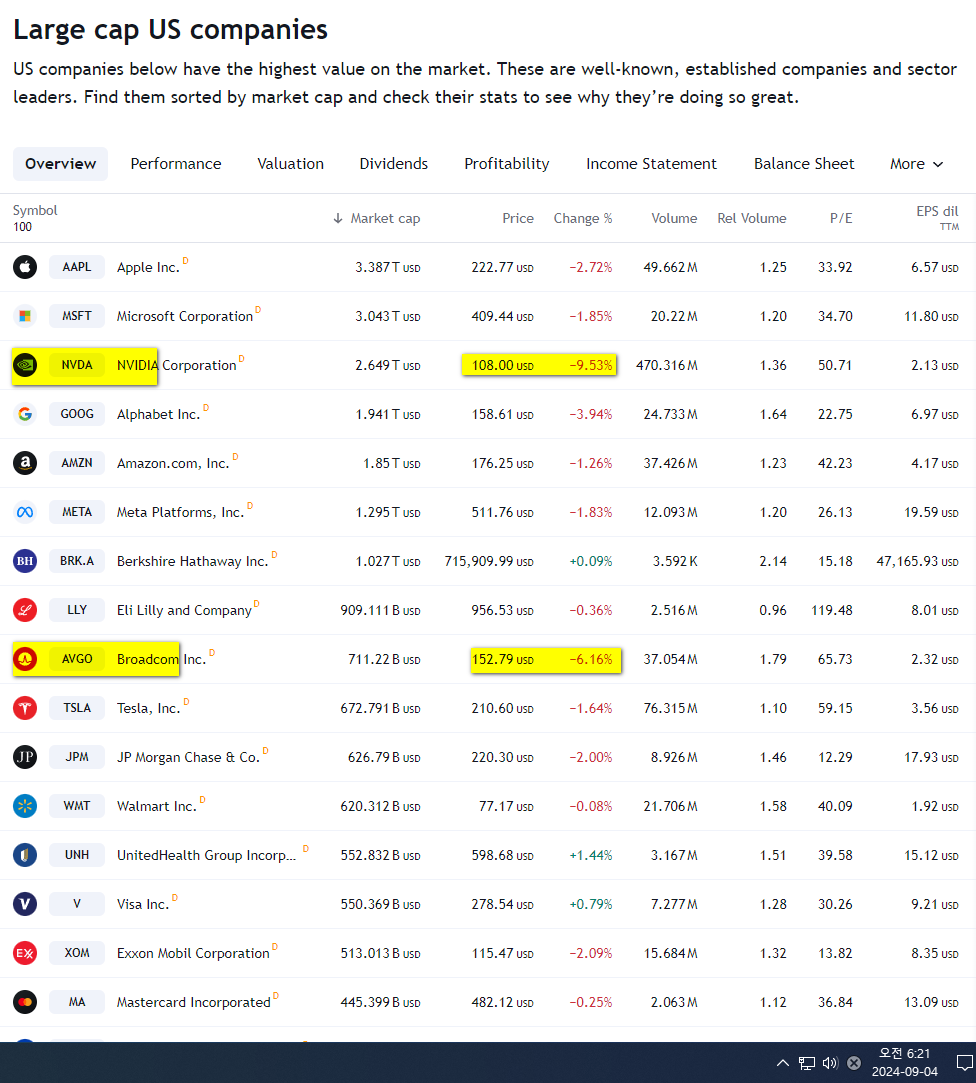Image resolution: width=976 pixels, height=1083 pixels.
Task: Open the Income Statement tab
Action: click(x=651, y=164)
